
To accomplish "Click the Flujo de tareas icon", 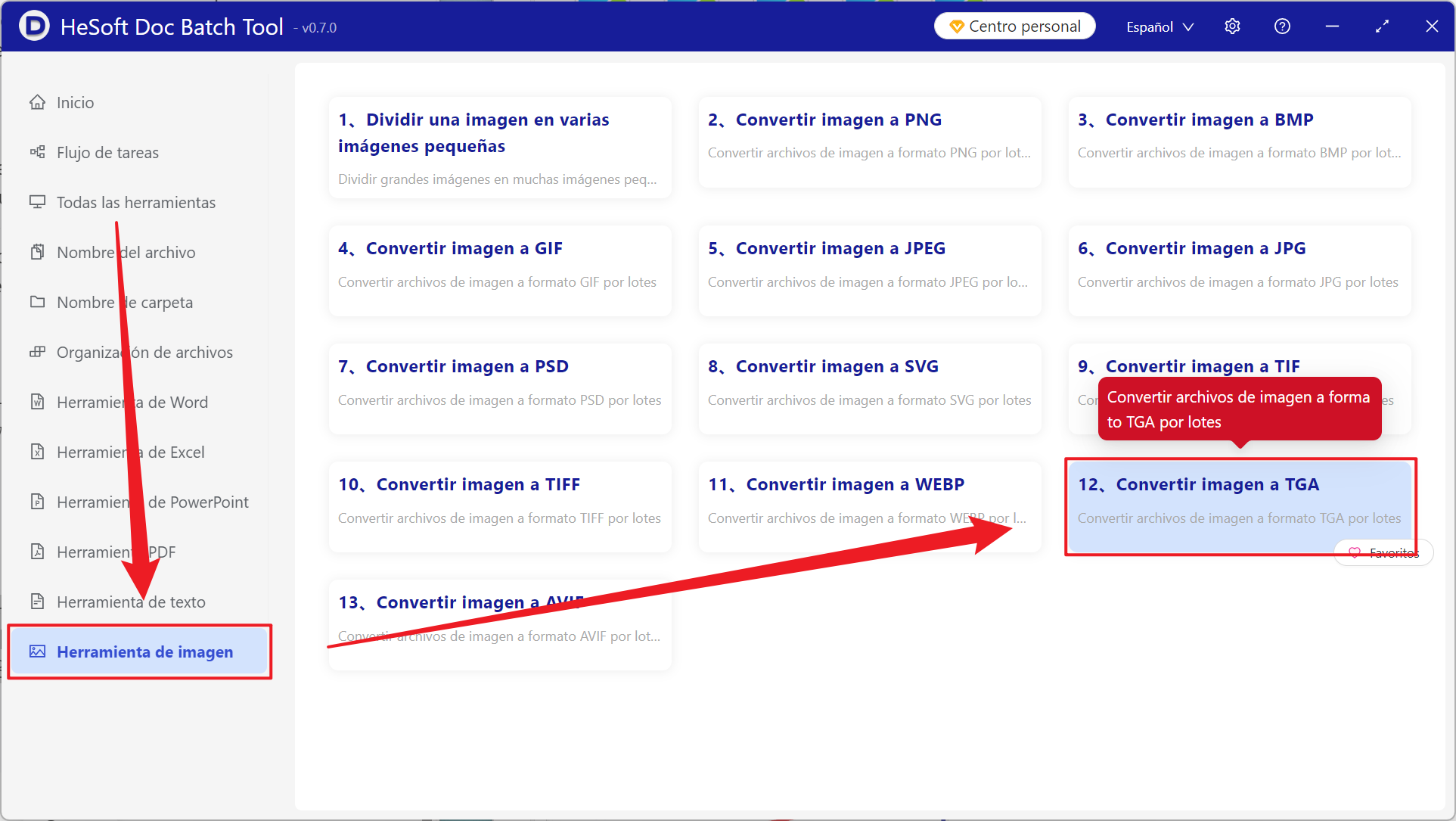I will pyautogui.click(x=37, y=152).
